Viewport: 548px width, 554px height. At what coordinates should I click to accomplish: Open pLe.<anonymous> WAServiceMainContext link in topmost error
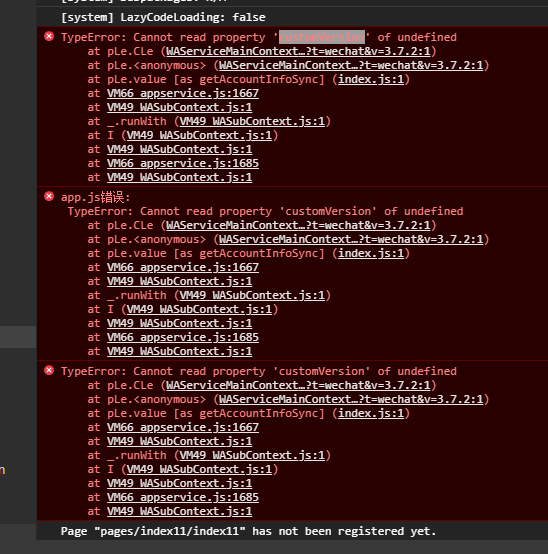[x=351, y=65]
